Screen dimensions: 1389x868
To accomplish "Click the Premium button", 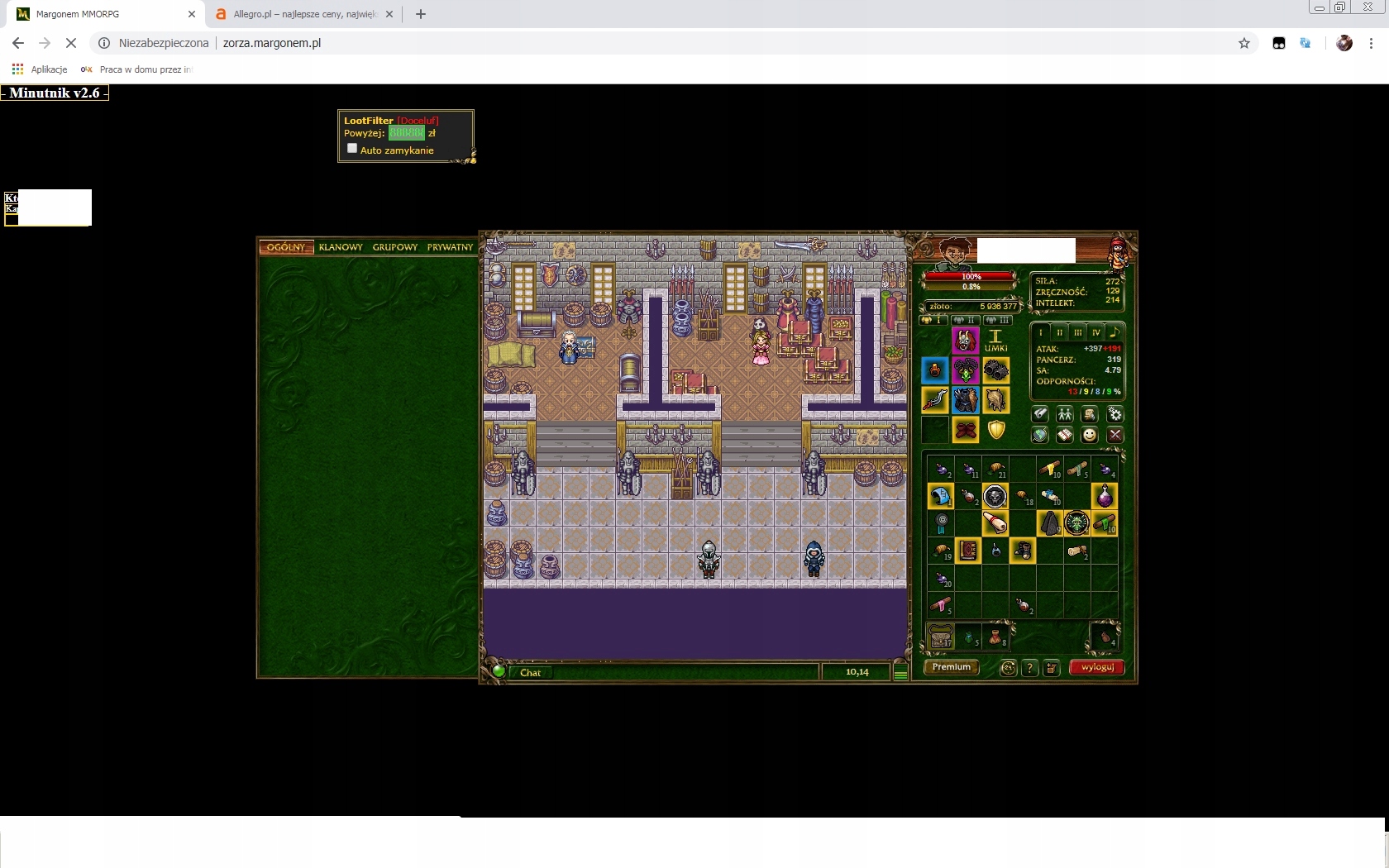I will coord(952,667).
